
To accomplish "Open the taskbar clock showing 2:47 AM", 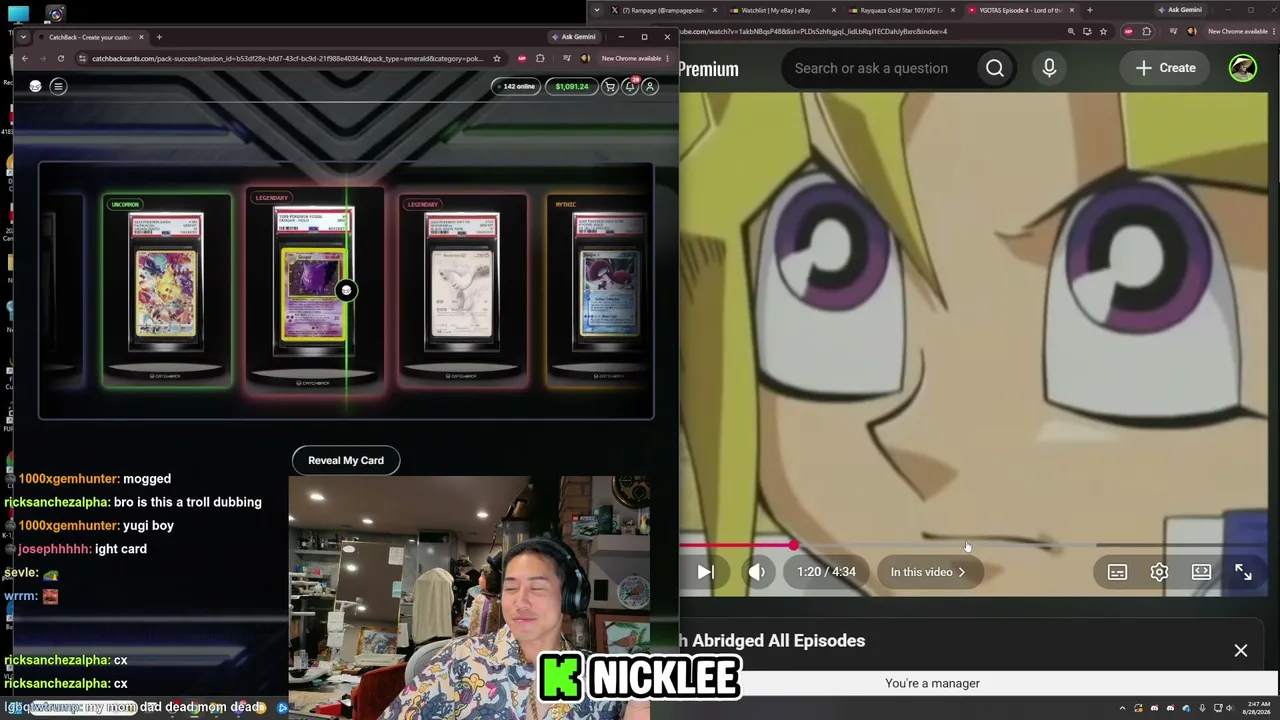I will [1257, 708].
